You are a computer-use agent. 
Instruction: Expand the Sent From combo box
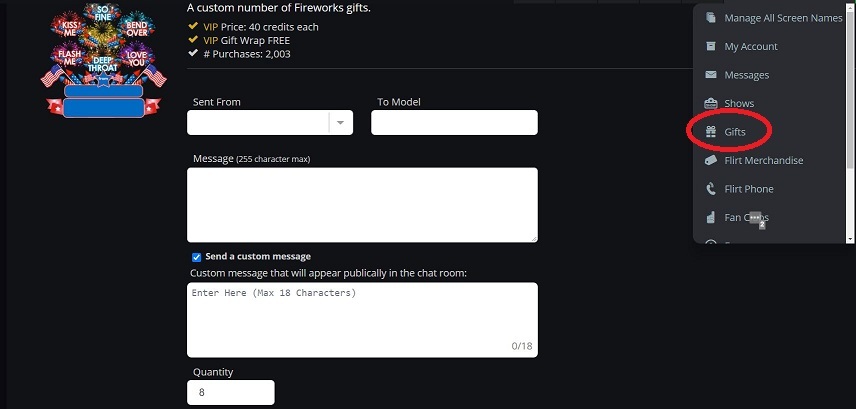coord(258,122)
